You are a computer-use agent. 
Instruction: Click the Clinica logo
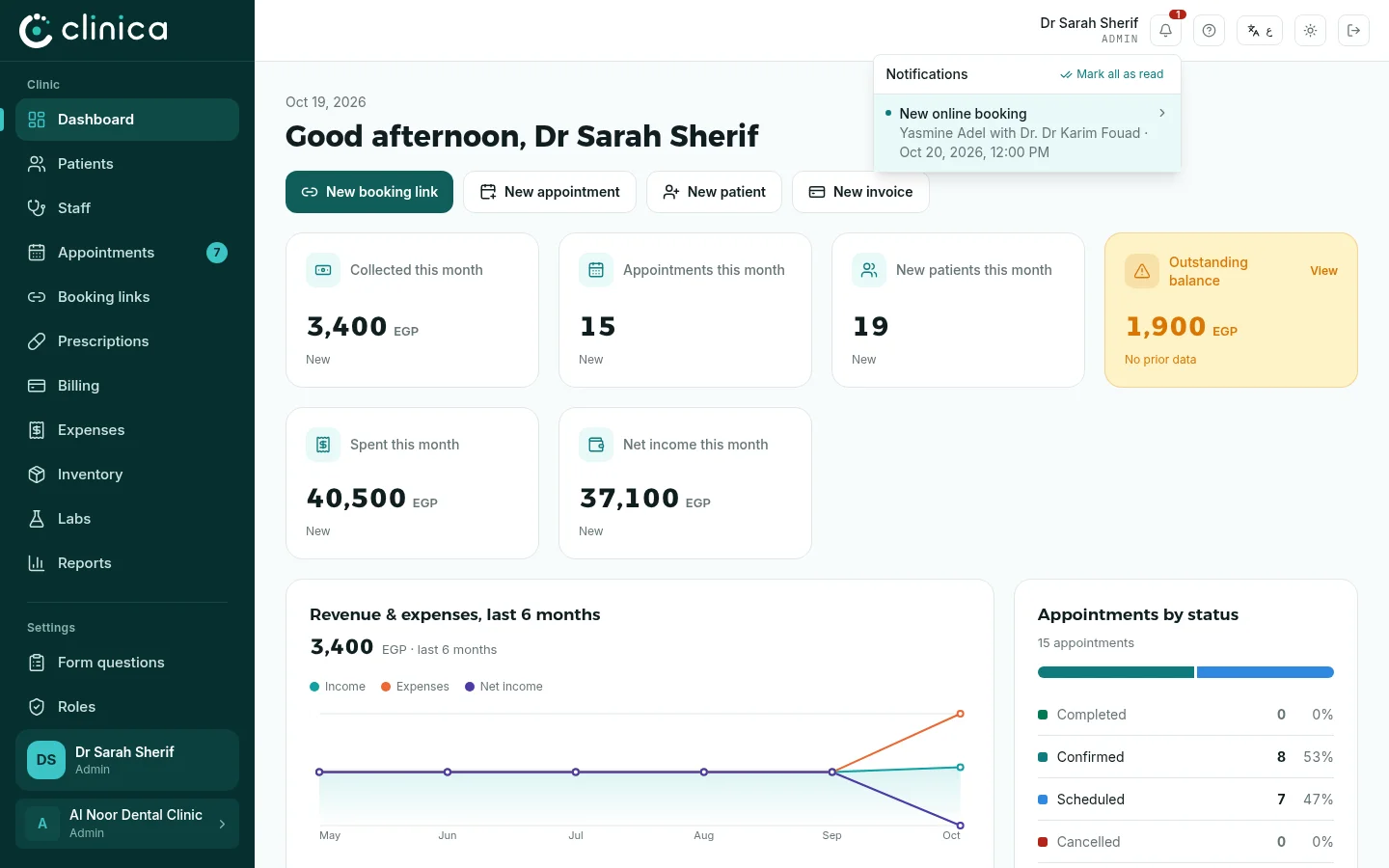pos(94,30)
